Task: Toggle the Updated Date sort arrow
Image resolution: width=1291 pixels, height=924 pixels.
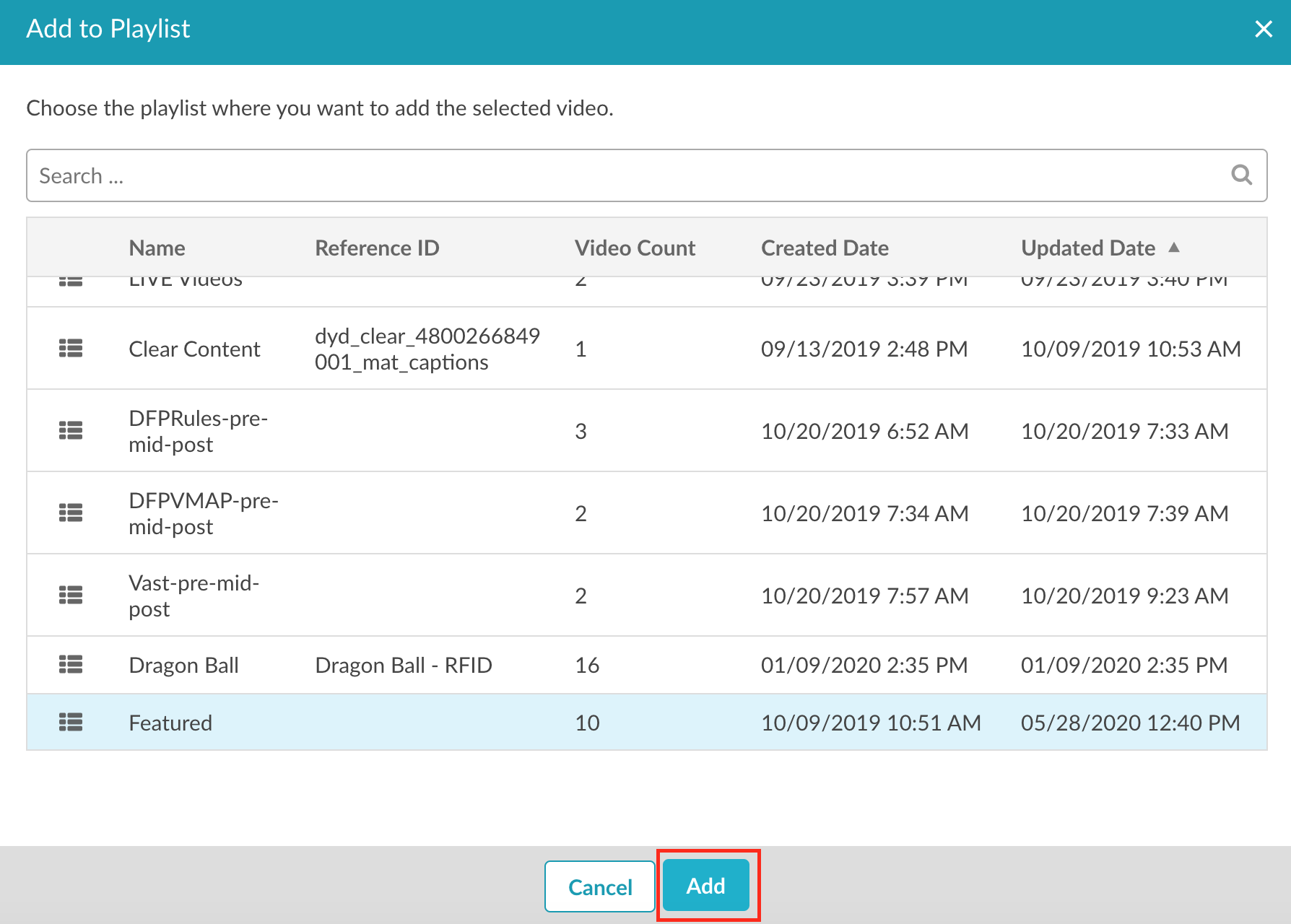Action: pos(1174,248)
